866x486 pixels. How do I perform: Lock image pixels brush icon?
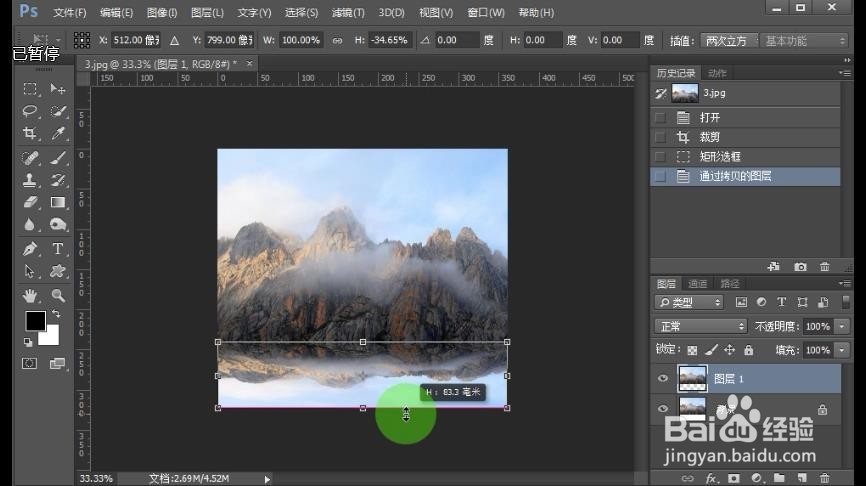[711, 350]
